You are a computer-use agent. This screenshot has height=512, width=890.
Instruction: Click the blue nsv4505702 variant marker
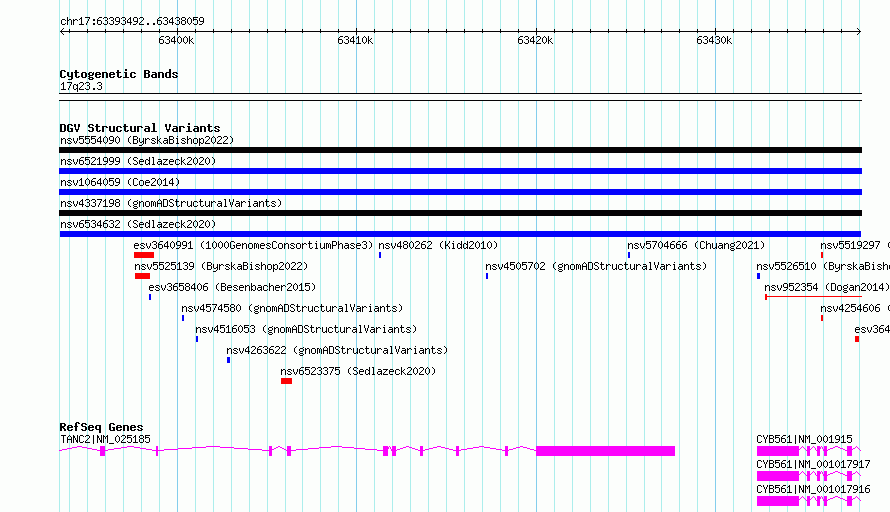(486, 276)
